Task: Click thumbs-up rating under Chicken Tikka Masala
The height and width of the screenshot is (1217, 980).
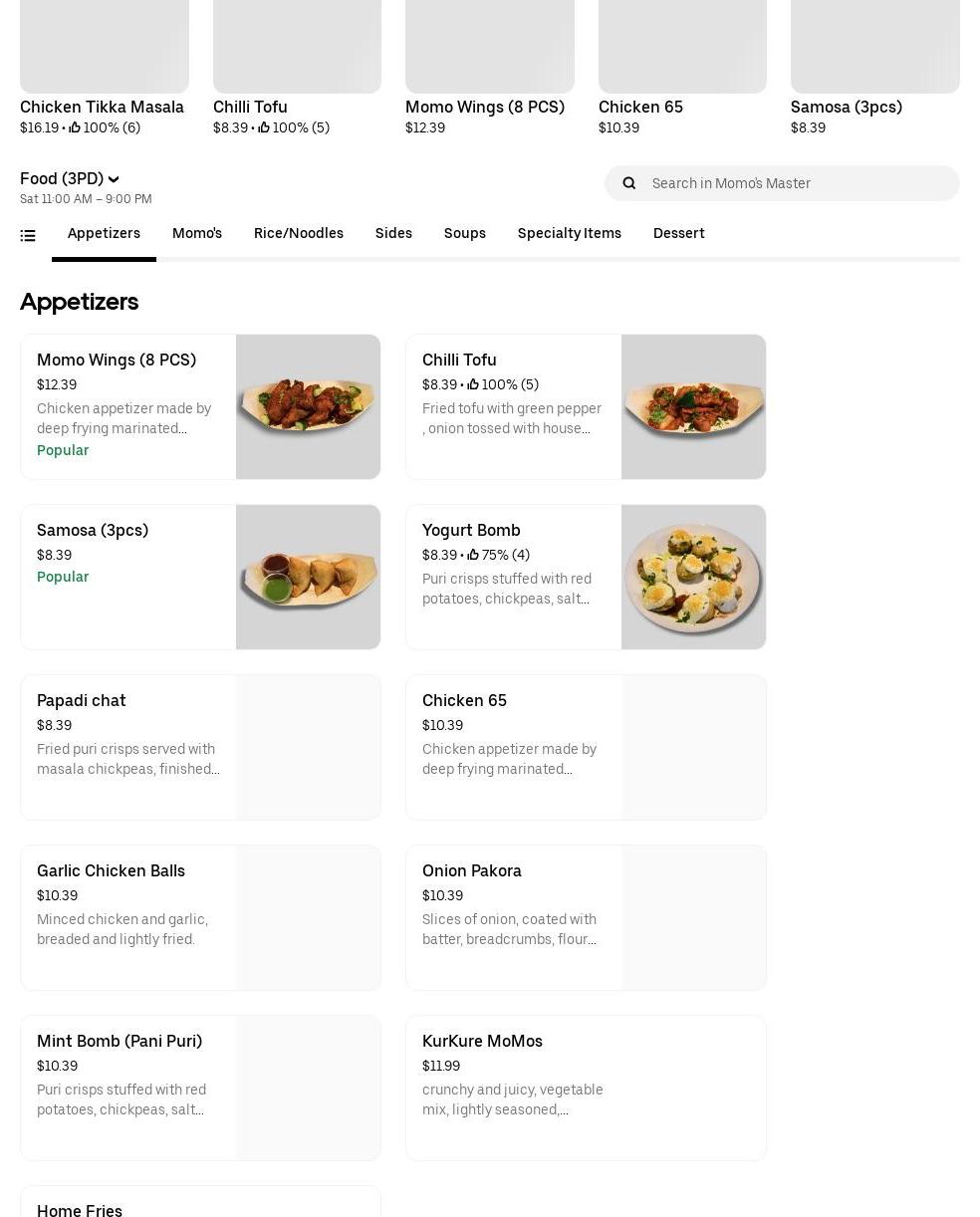Action: (x=75, y=127)
